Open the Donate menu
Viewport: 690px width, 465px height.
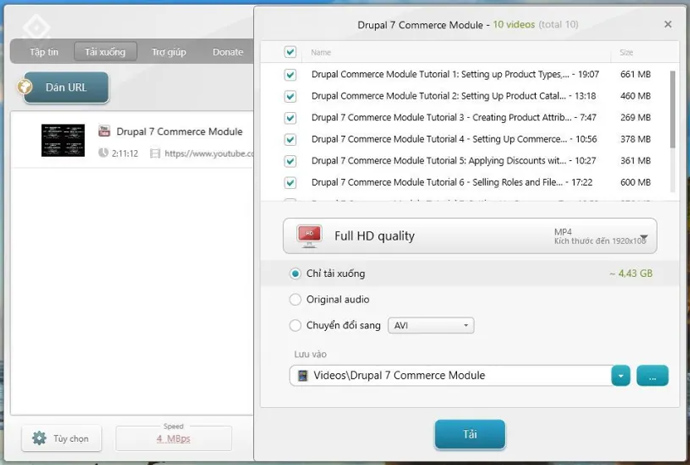click(228, 52)
